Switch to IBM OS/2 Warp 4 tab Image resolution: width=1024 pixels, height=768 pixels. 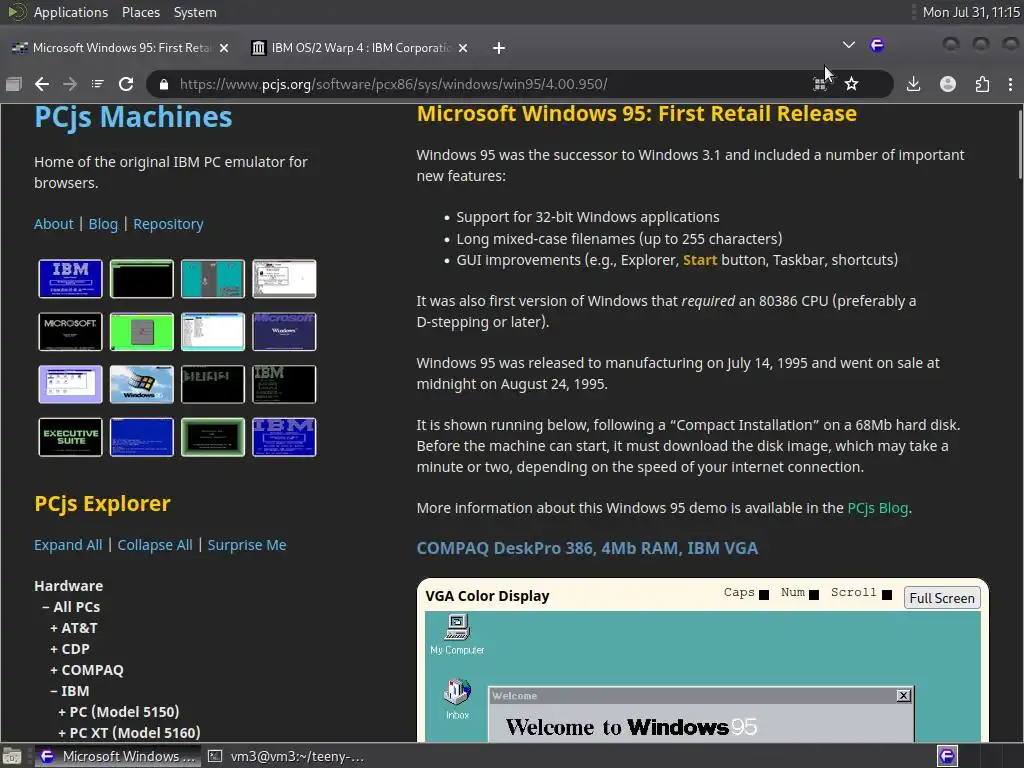click(x=360, y=48)
